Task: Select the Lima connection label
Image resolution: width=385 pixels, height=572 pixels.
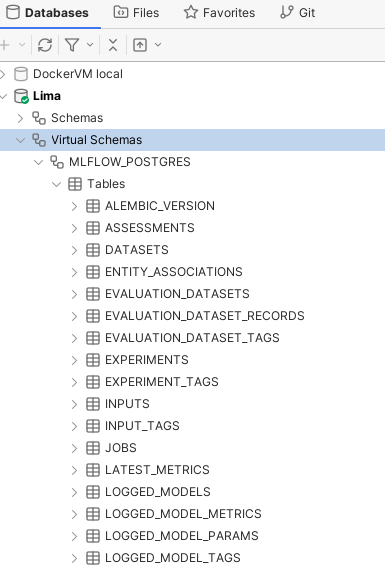Action: click(47, 96)
